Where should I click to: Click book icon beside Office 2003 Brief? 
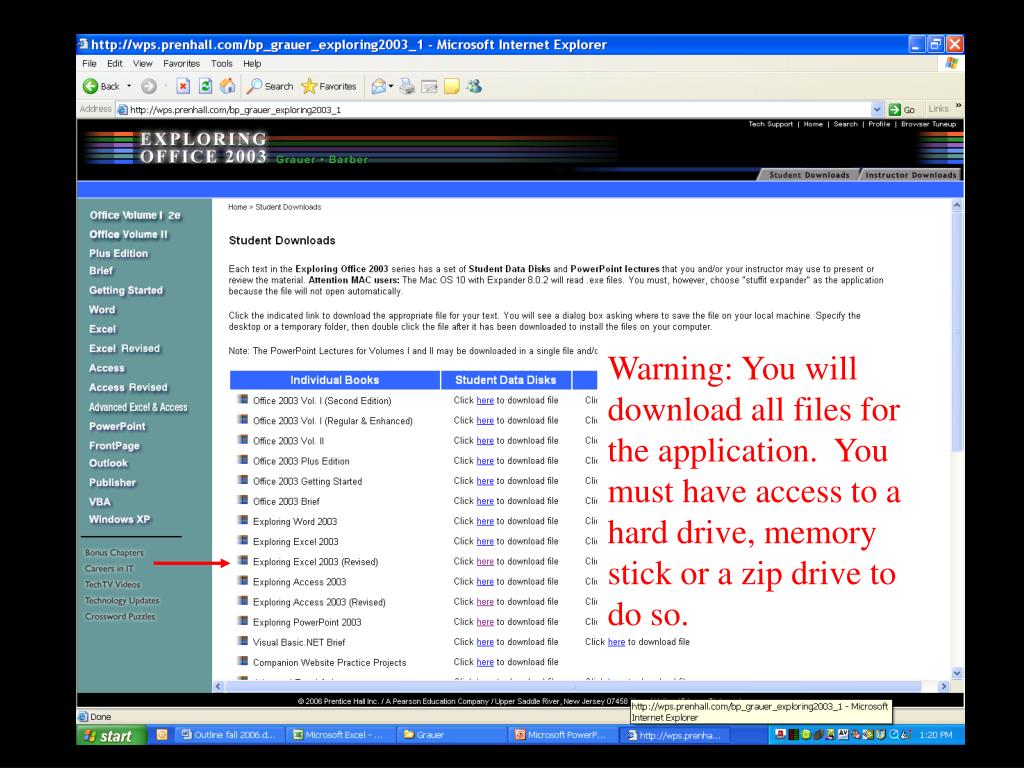[x=242, y=500]
